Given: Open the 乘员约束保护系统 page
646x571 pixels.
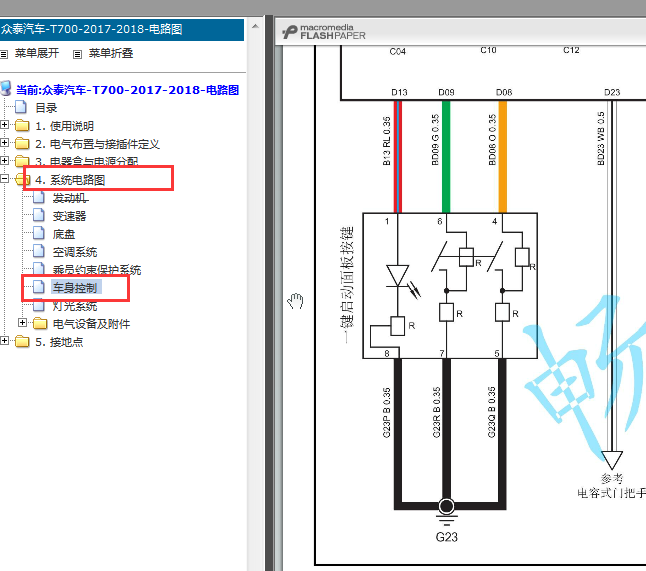Looking at the screenshot, I should click(x=97, y=270).
